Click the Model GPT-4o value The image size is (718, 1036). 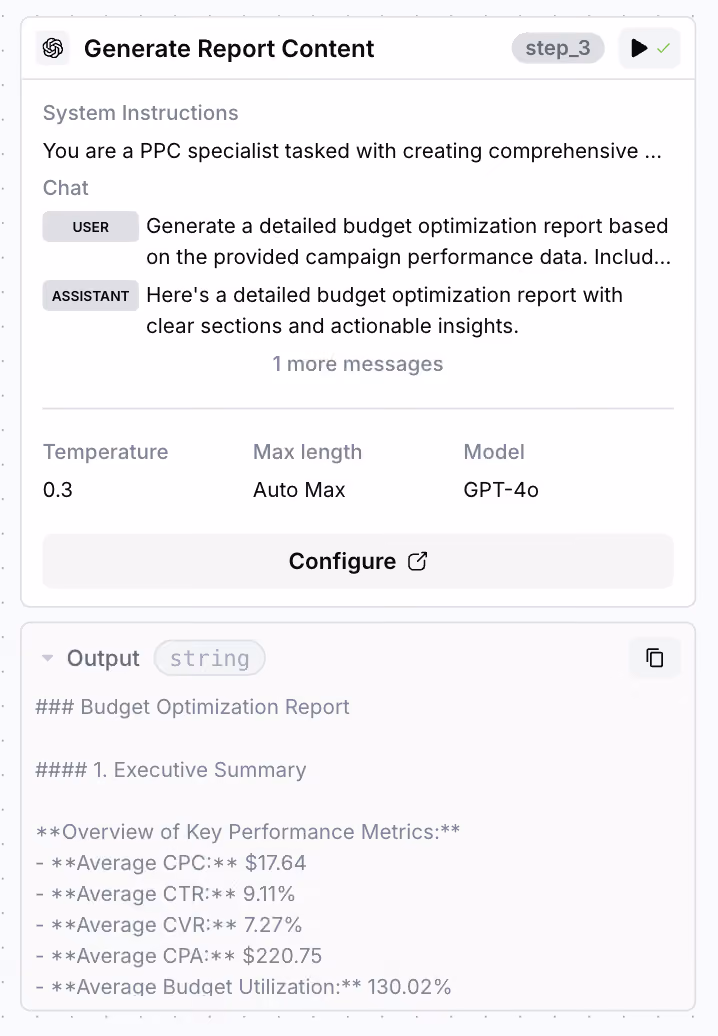tap(501, 490)
